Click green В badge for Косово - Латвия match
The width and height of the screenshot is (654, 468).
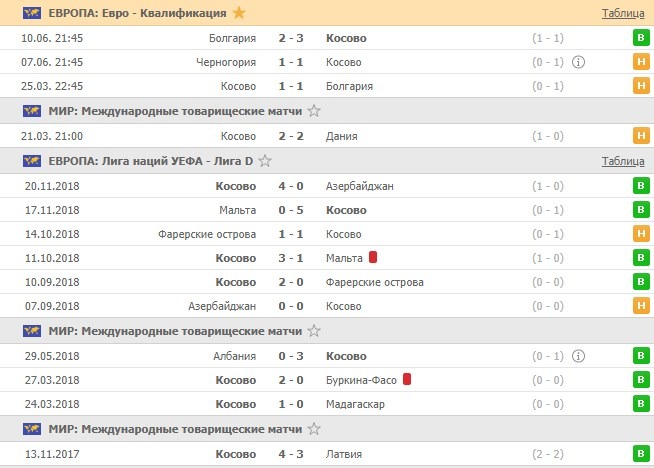(640, 453)
